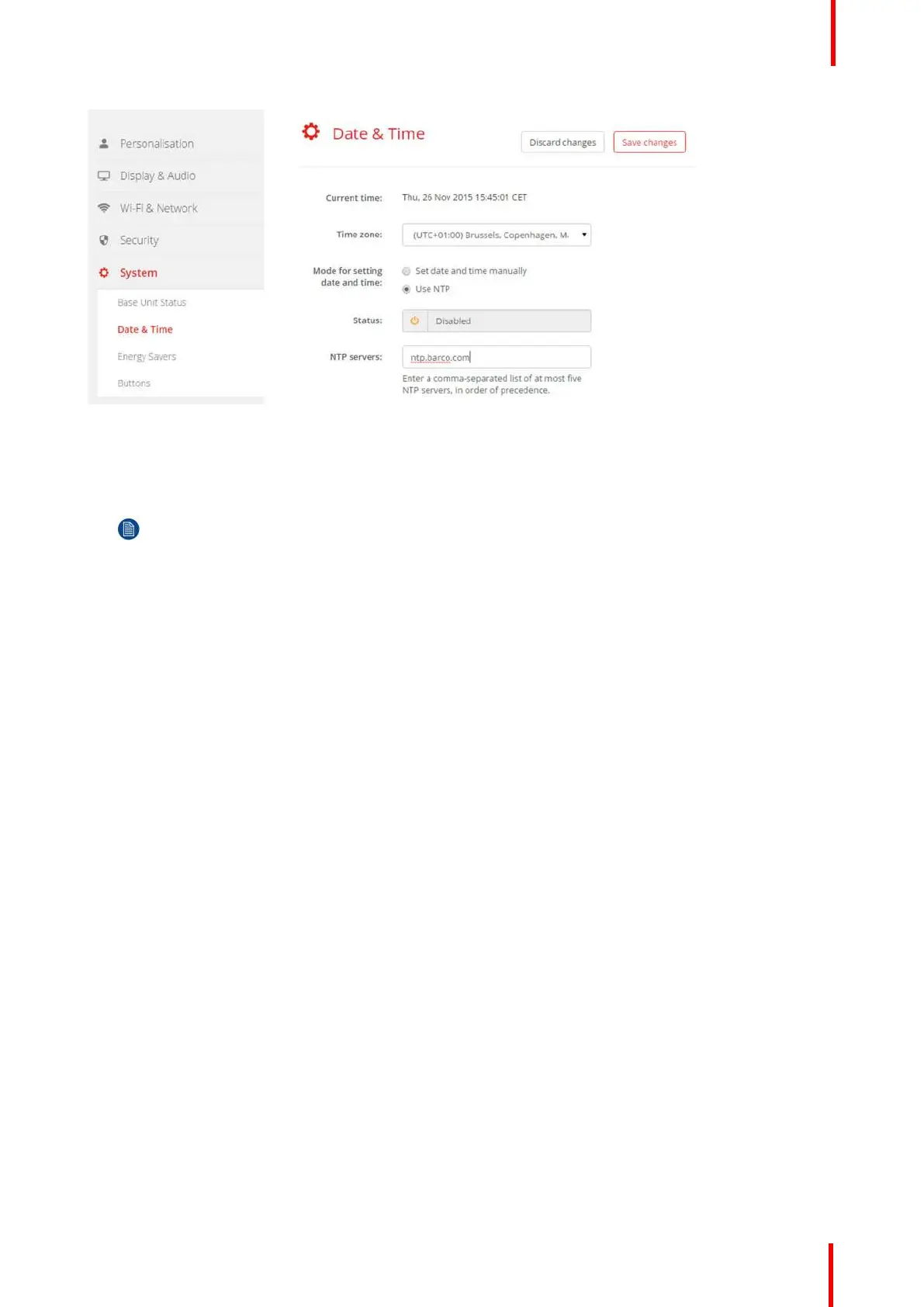Image resolution: width=924 pixels, height=1307 pixels.
Task: Click the Save changes button
Action: pyautogui.click(x=649, y=143)
